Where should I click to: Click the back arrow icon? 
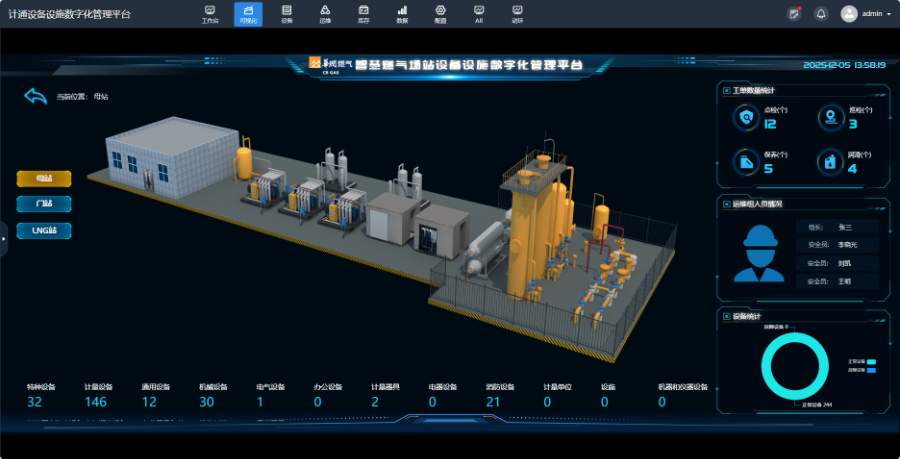[x=36, y=96]
